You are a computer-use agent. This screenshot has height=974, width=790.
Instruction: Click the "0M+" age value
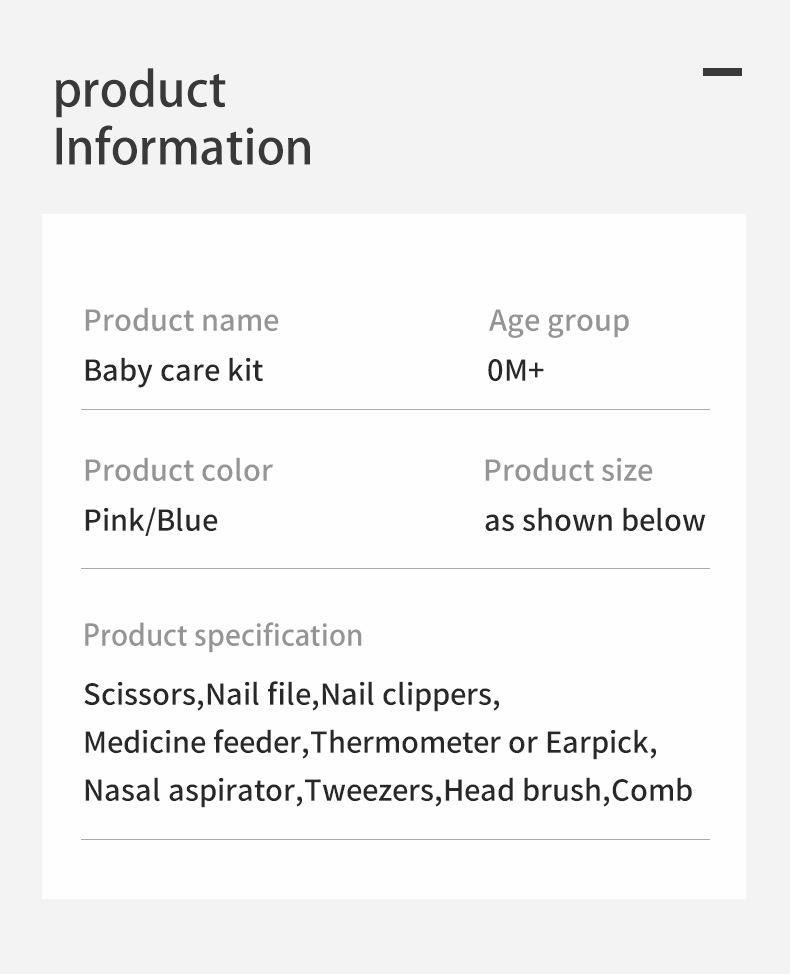pos(515,370)
